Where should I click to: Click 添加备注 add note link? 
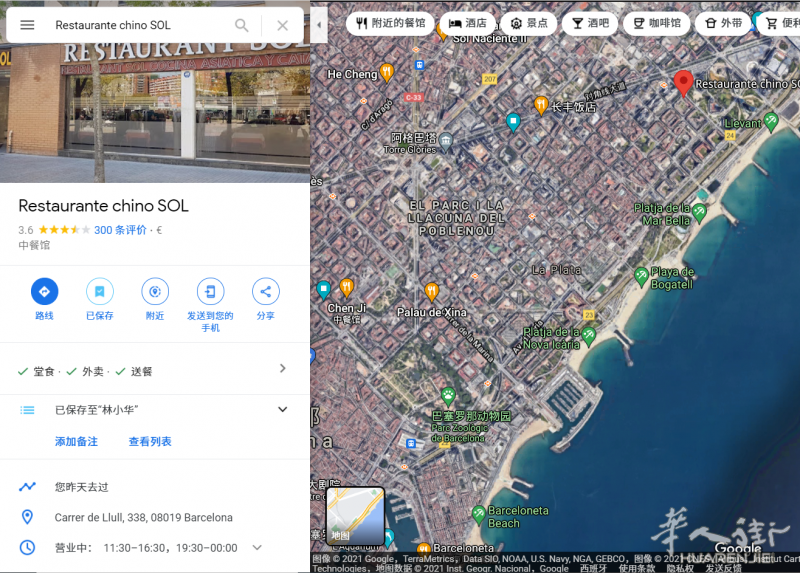tap(77, 441)
